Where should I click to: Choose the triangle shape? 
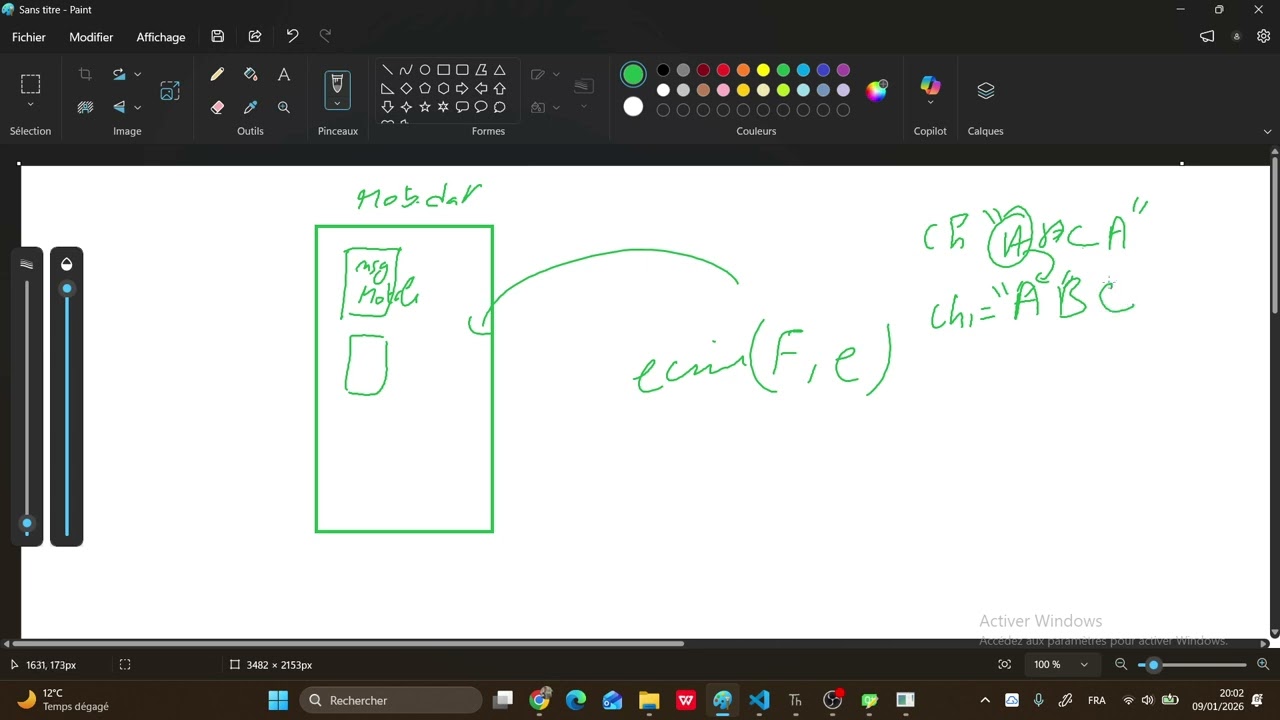(x=500, y=70)
